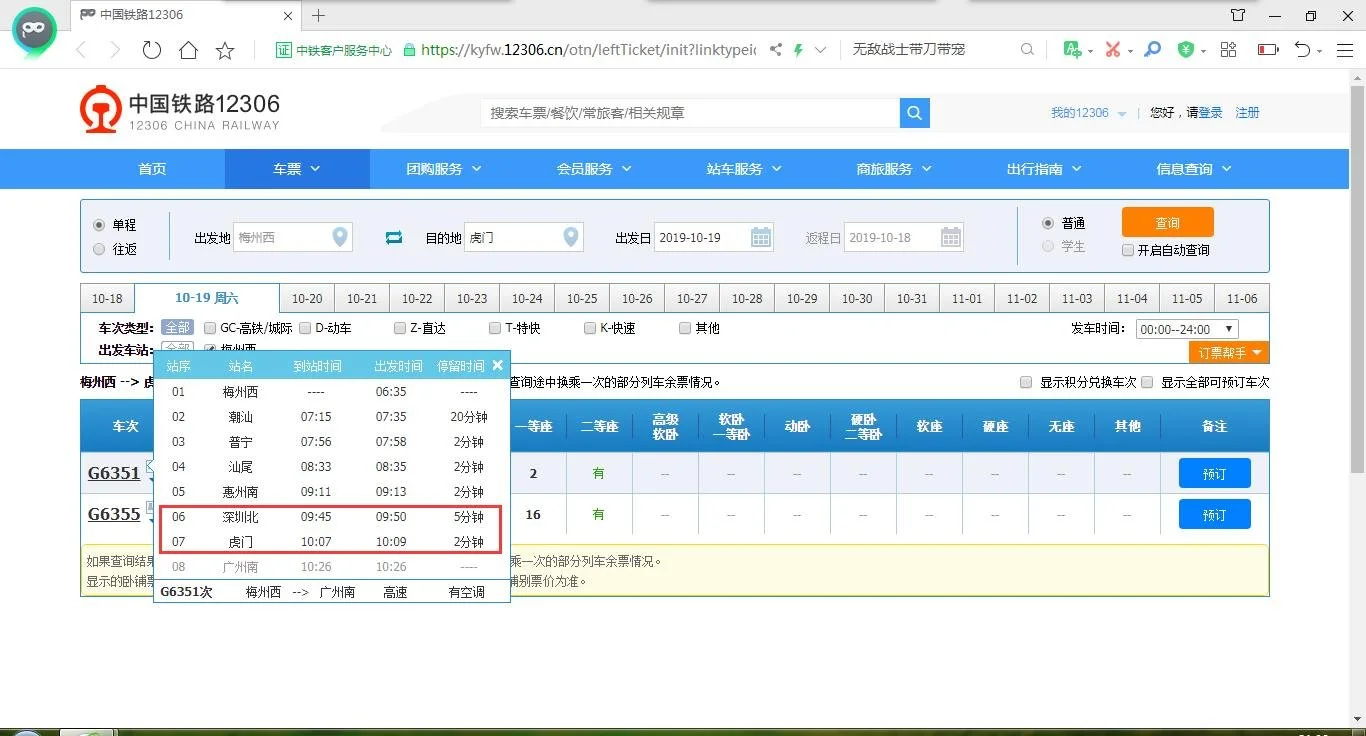Close the train stopover schedule popup

497,365
